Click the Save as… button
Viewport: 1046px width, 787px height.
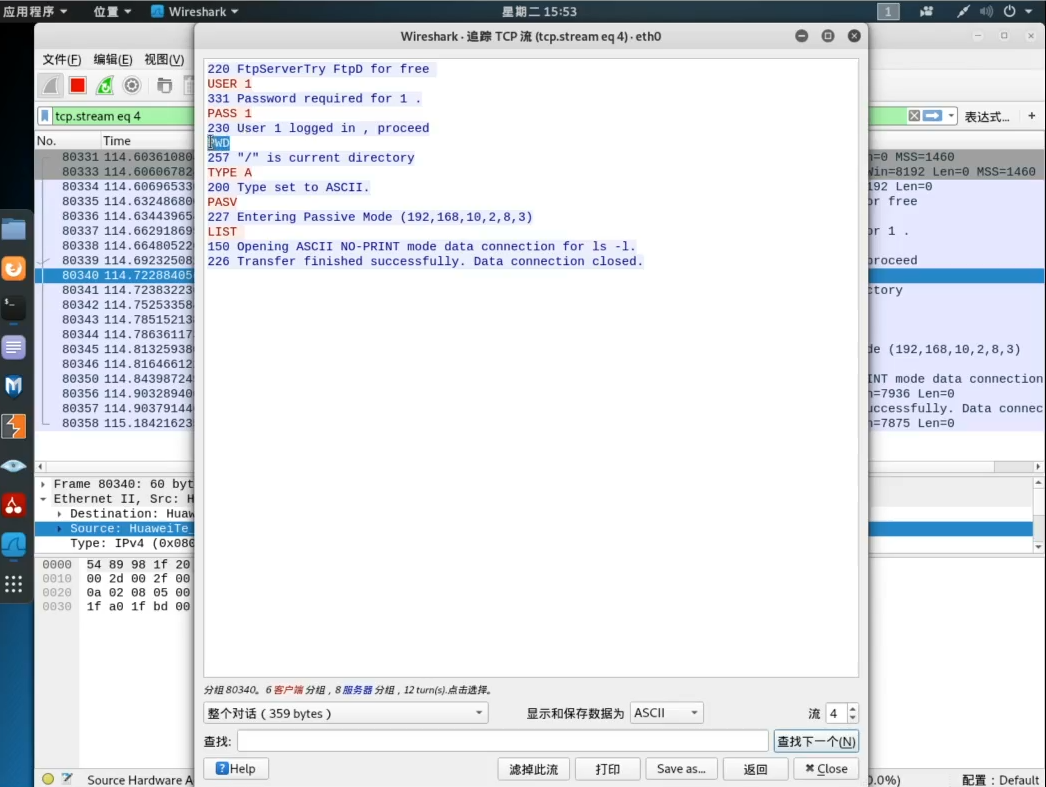tap(680, 769)
